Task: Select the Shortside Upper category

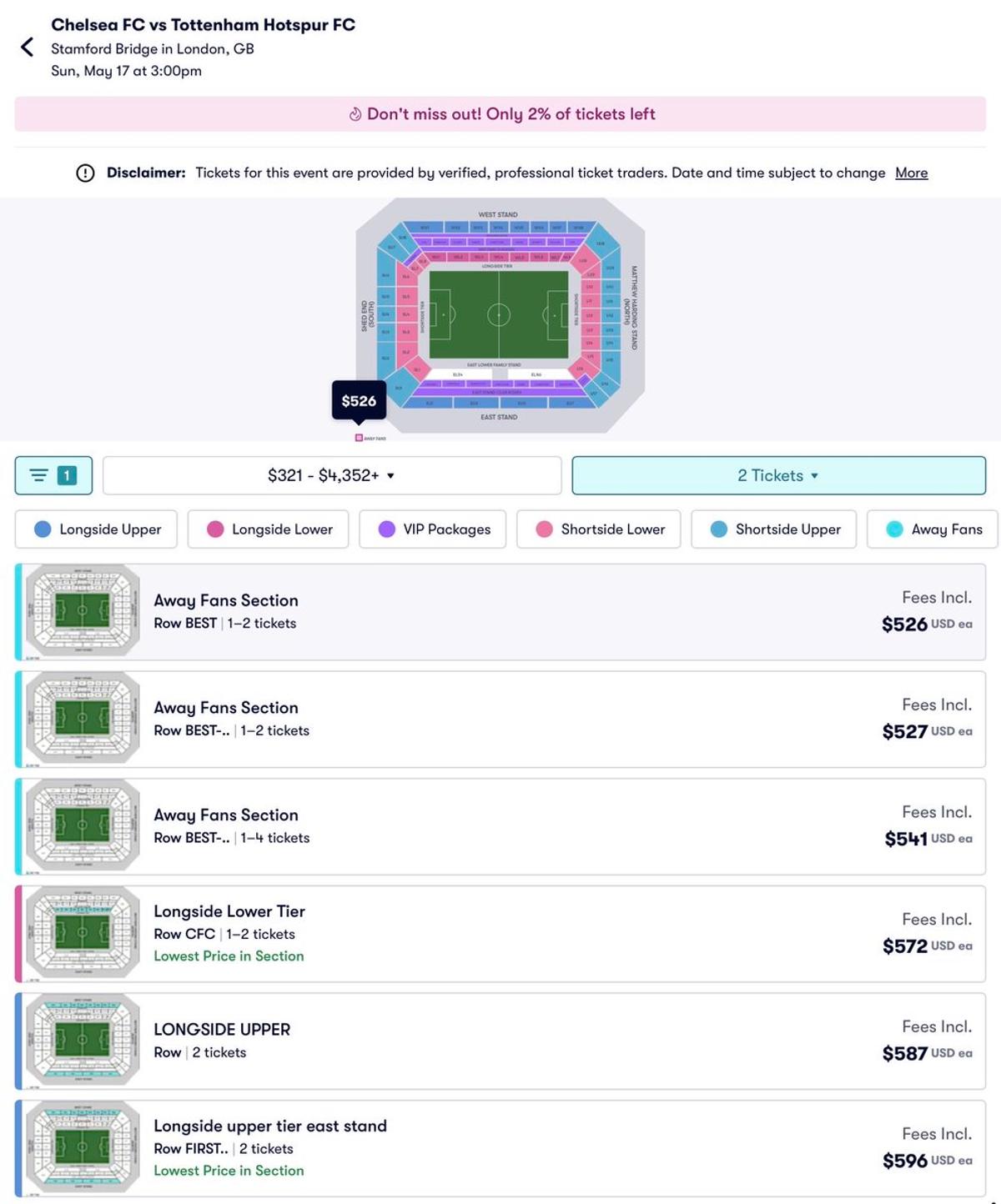Action: pos(773,529)
